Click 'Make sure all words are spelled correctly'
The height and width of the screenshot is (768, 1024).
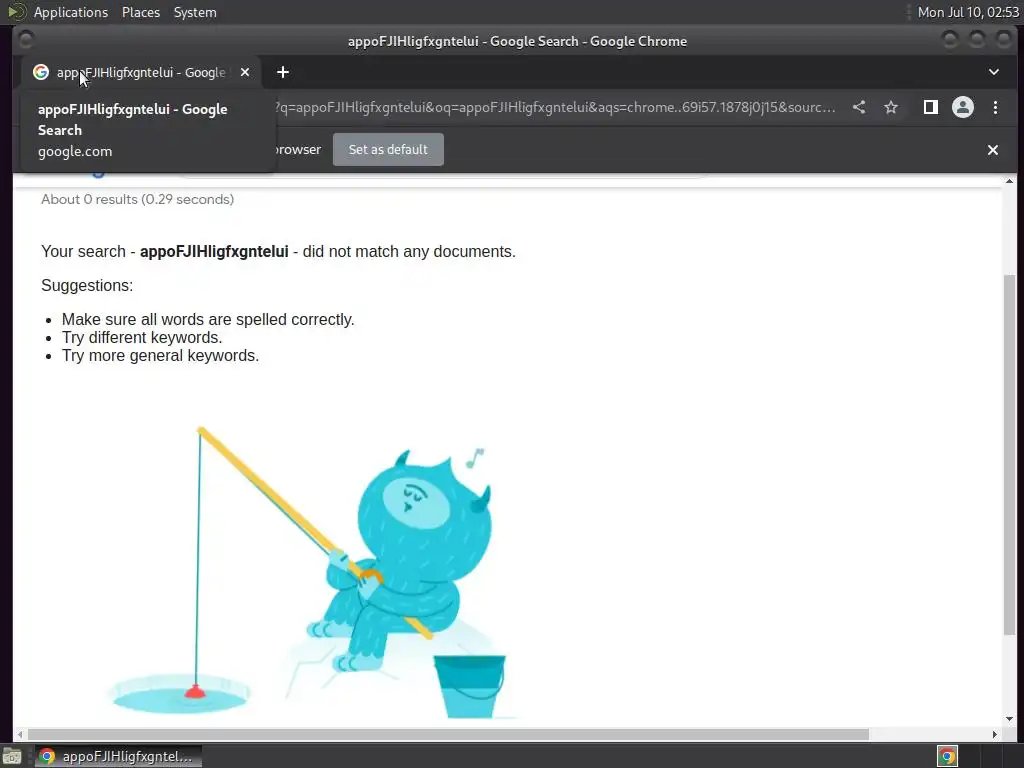(x=208, y=319)
